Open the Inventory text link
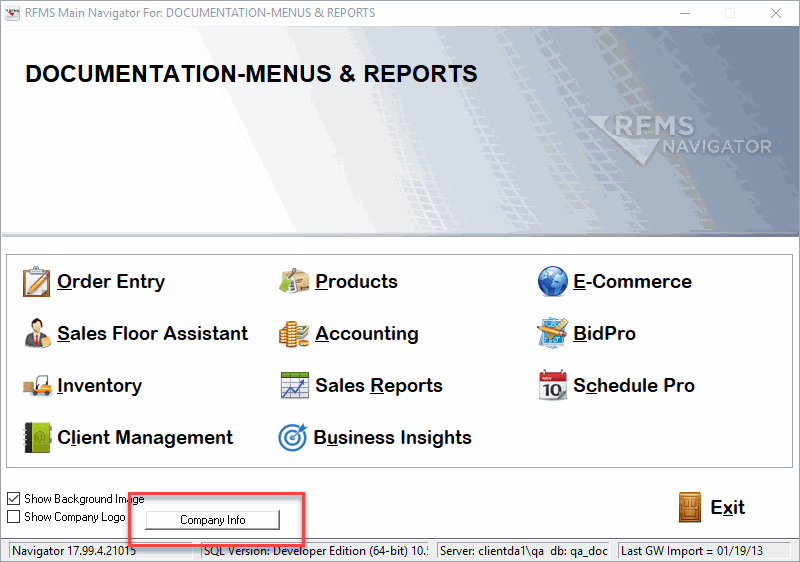800x562 pixels. [99, 386]
